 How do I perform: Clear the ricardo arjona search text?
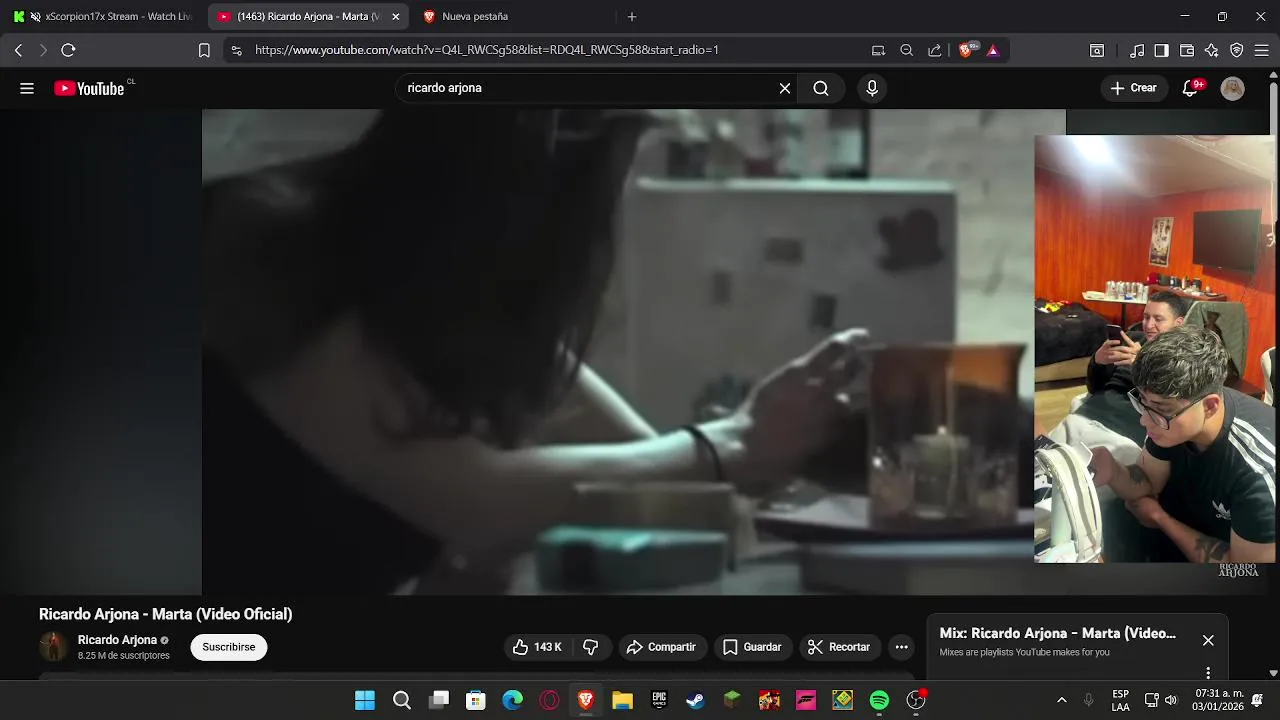(785, 88)
